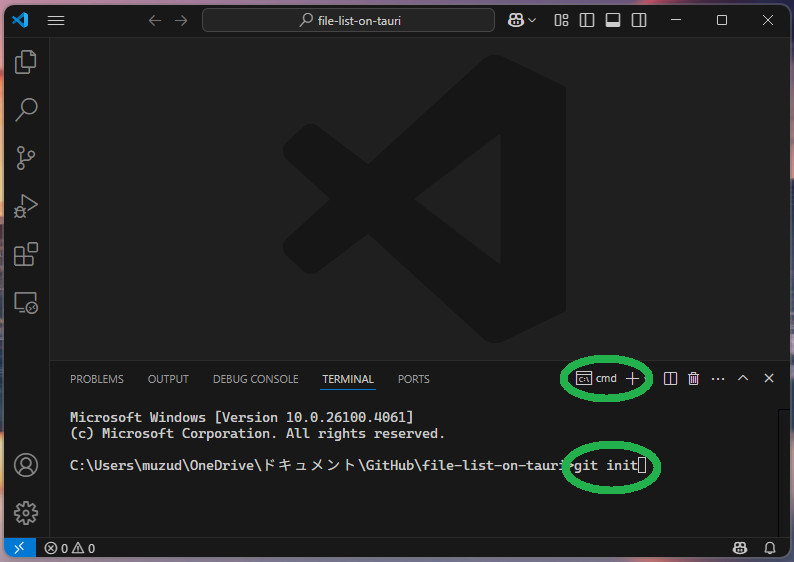
Task: Open the Search view
Action: point(25,109)
